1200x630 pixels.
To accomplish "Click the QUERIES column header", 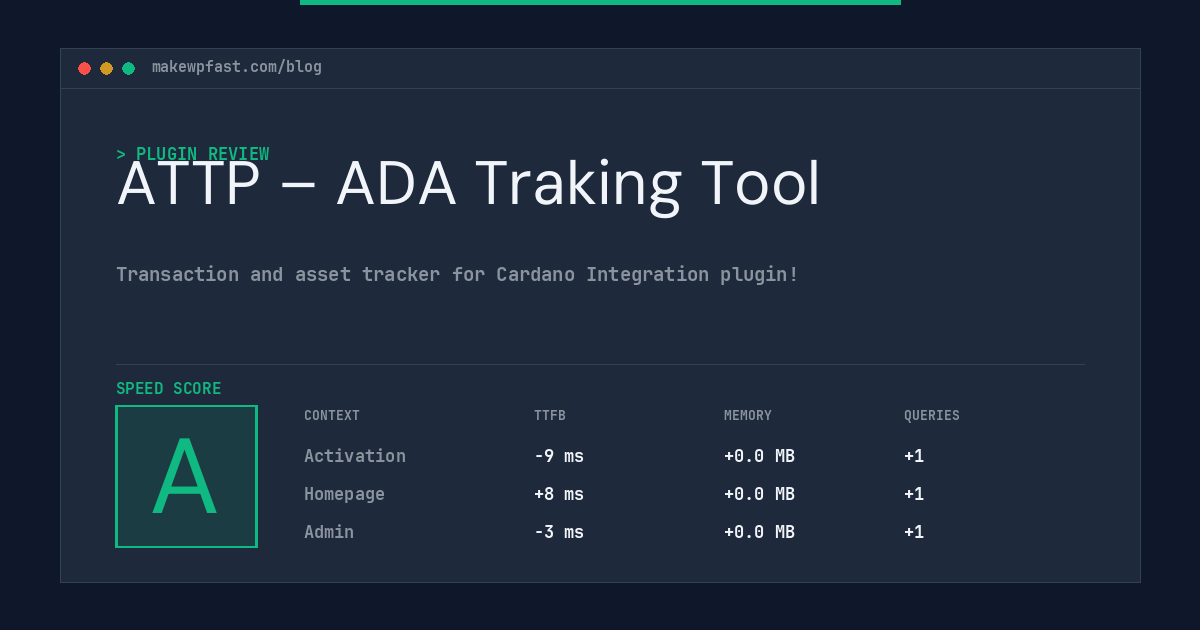I will click(x=932, y=416).
